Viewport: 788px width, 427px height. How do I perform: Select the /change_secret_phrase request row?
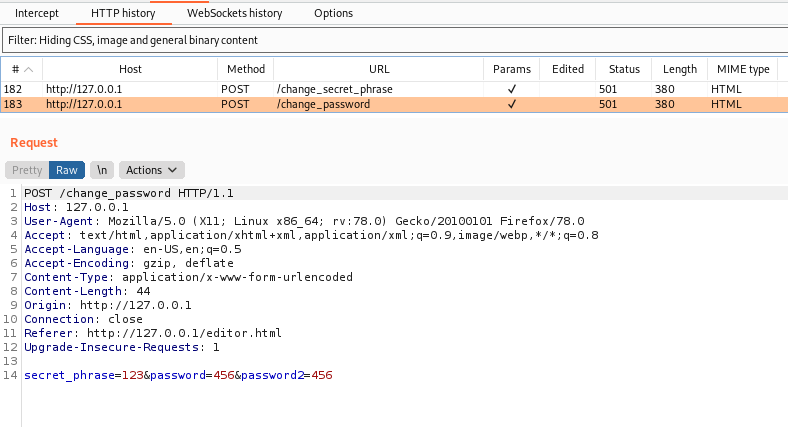pos(394,89)
